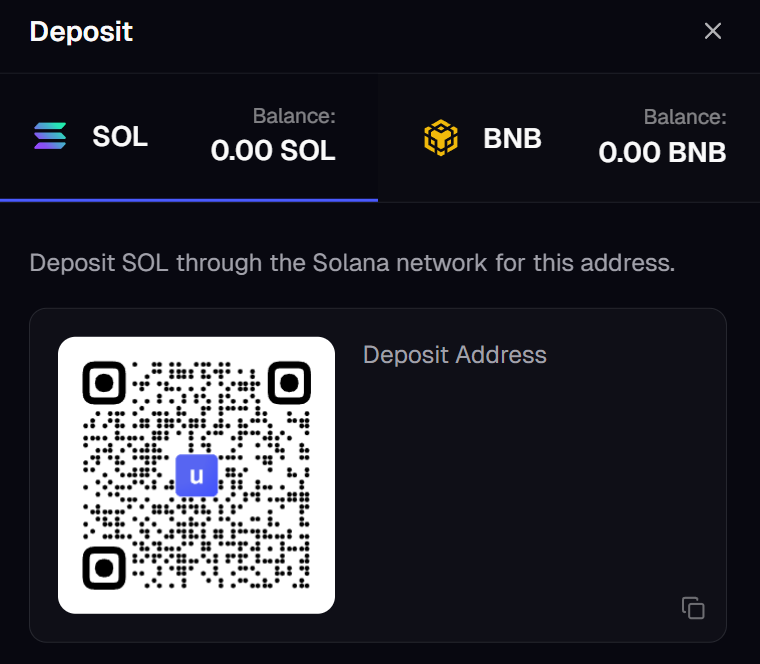Click the "Deposit Address" label

coord(455,355)
